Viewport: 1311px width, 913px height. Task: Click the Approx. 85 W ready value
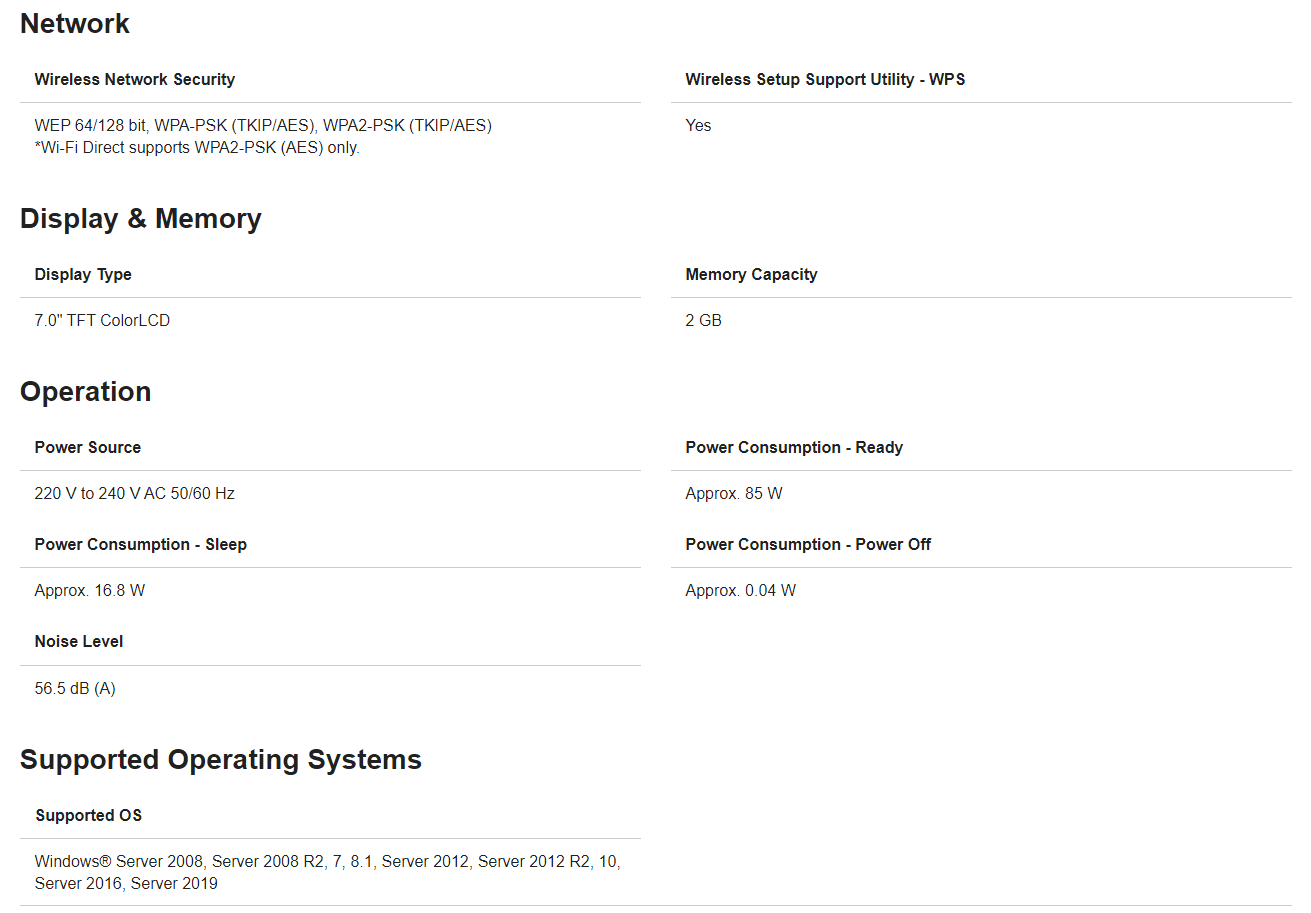(x=734, y=493)
